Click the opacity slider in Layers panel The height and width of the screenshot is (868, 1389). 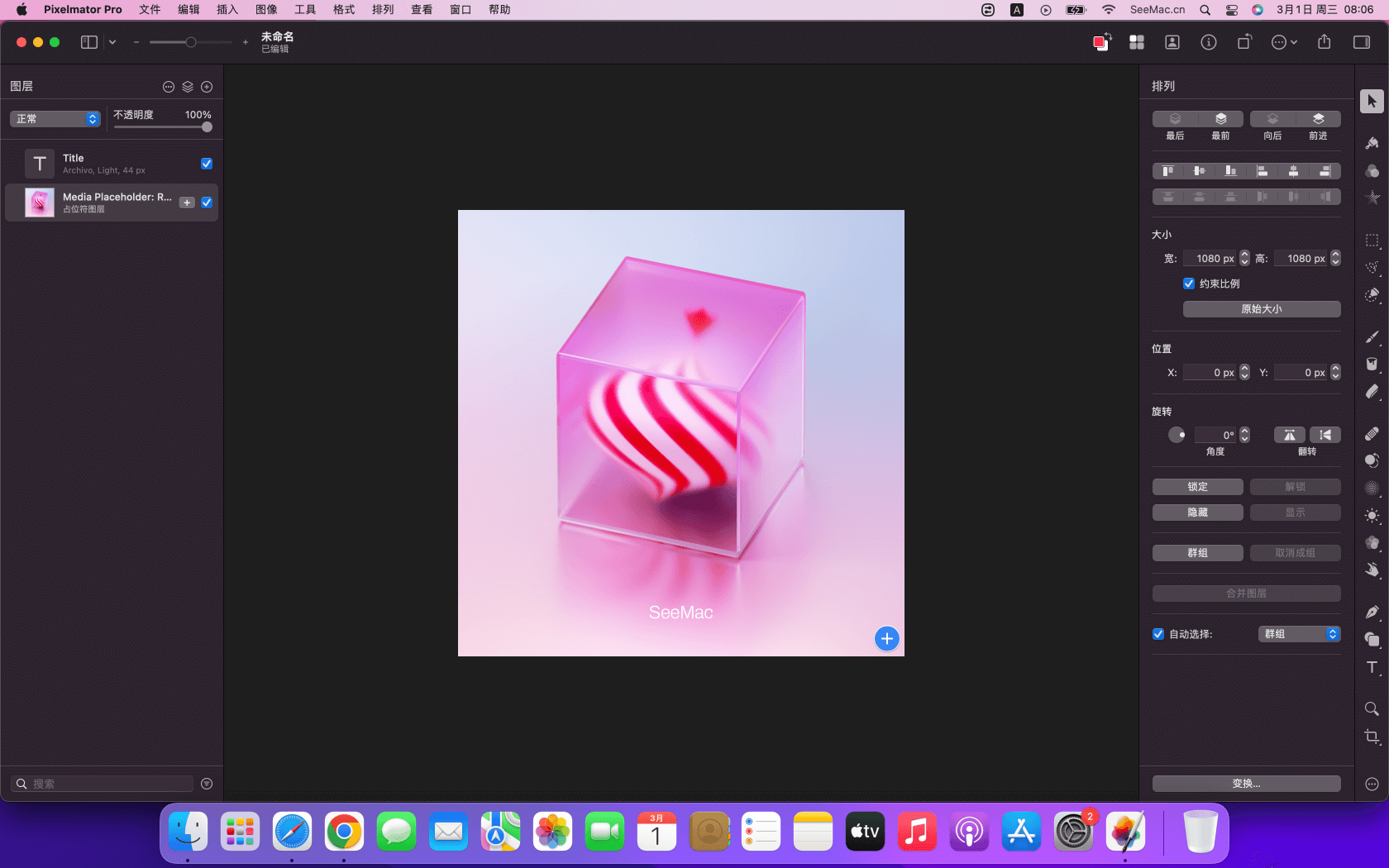tap(162, 126)
